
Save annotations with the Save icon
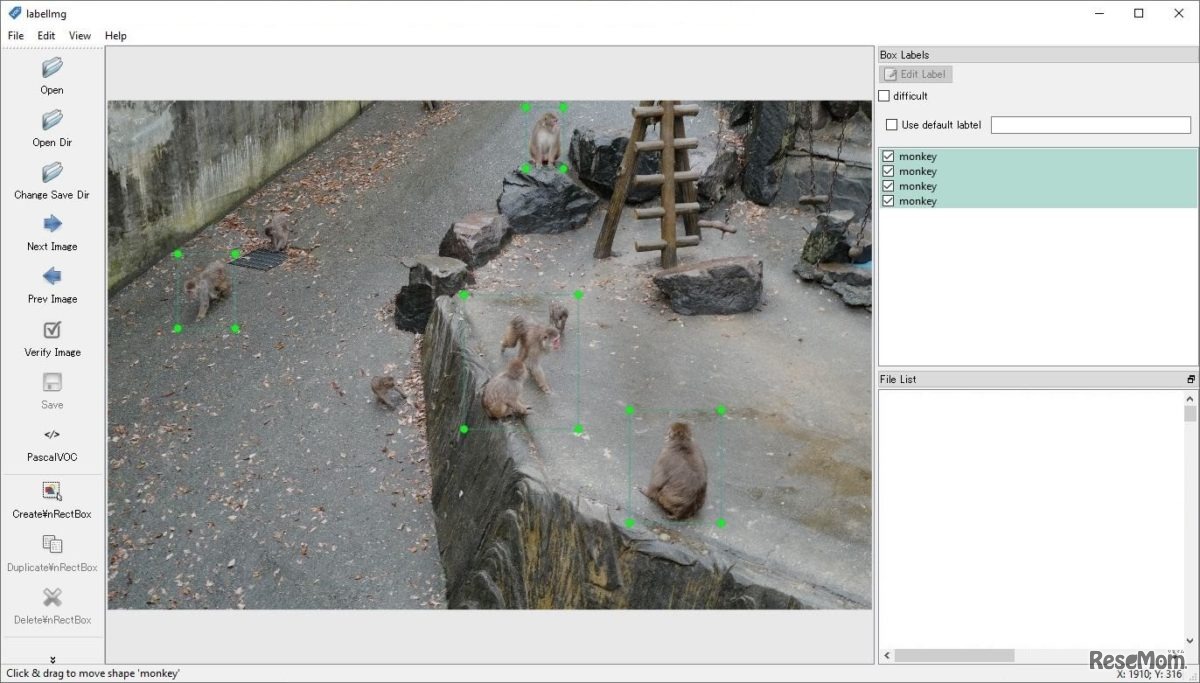(x=51, y=383)
